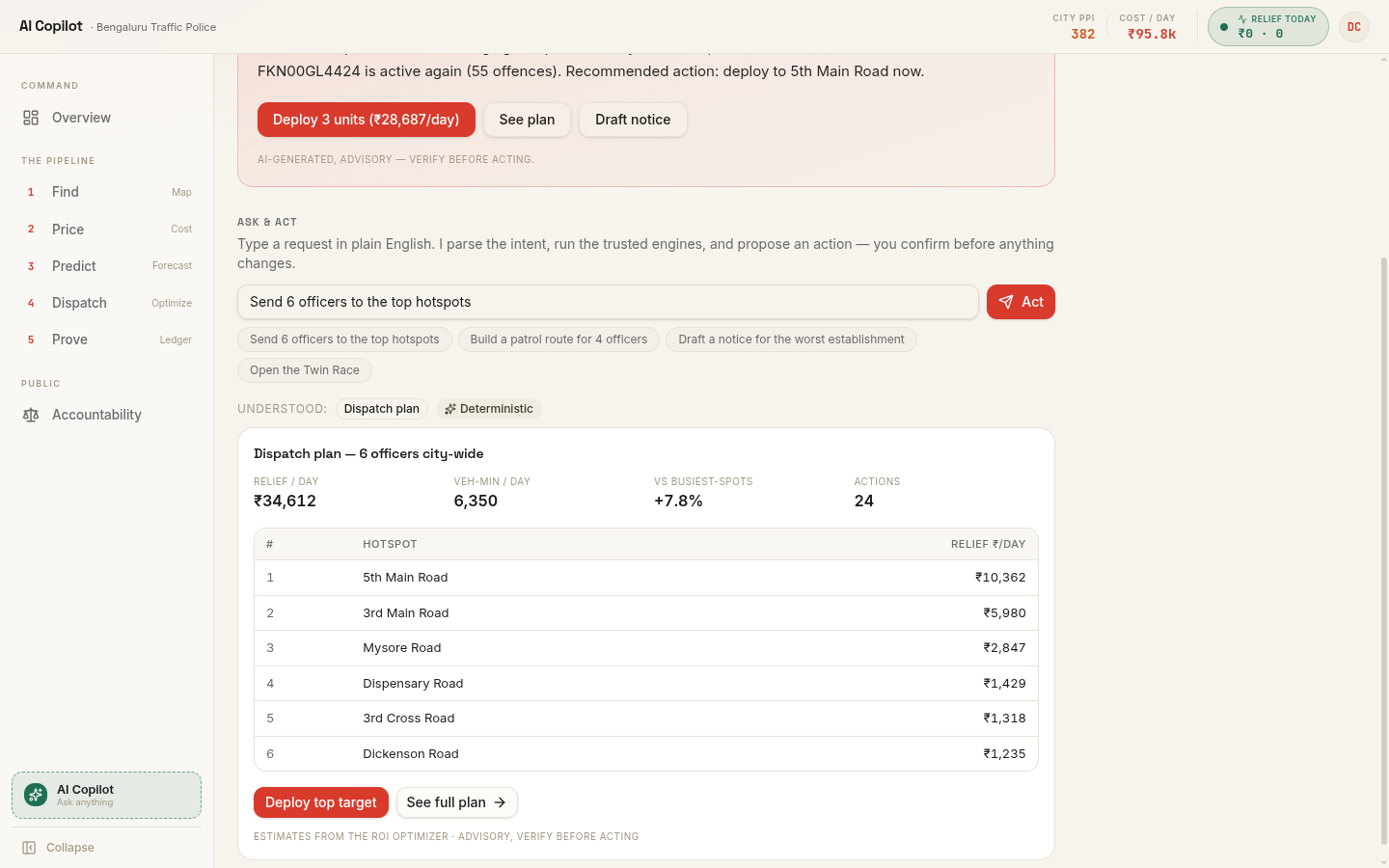The image size is (1389, 868).
Task: Click the See plan button
Action: pos(527,120)
